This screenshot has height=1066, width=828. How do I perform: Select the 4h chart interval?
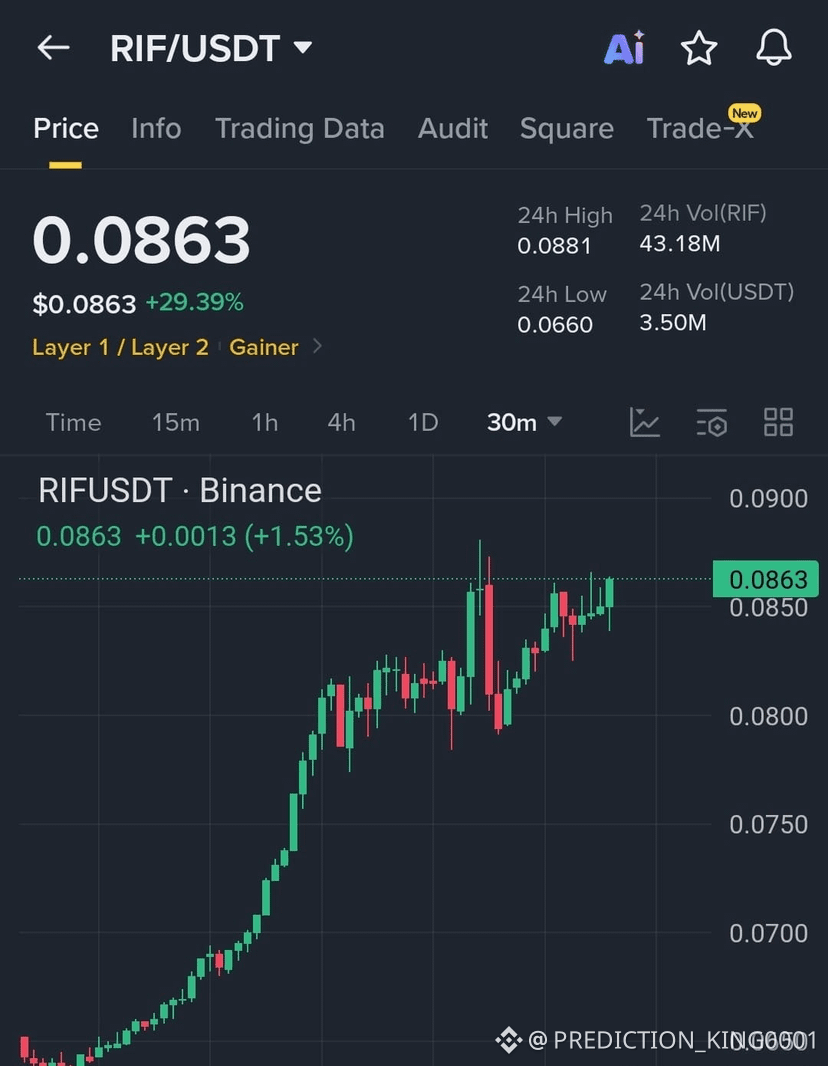click(x=341, y=422)
